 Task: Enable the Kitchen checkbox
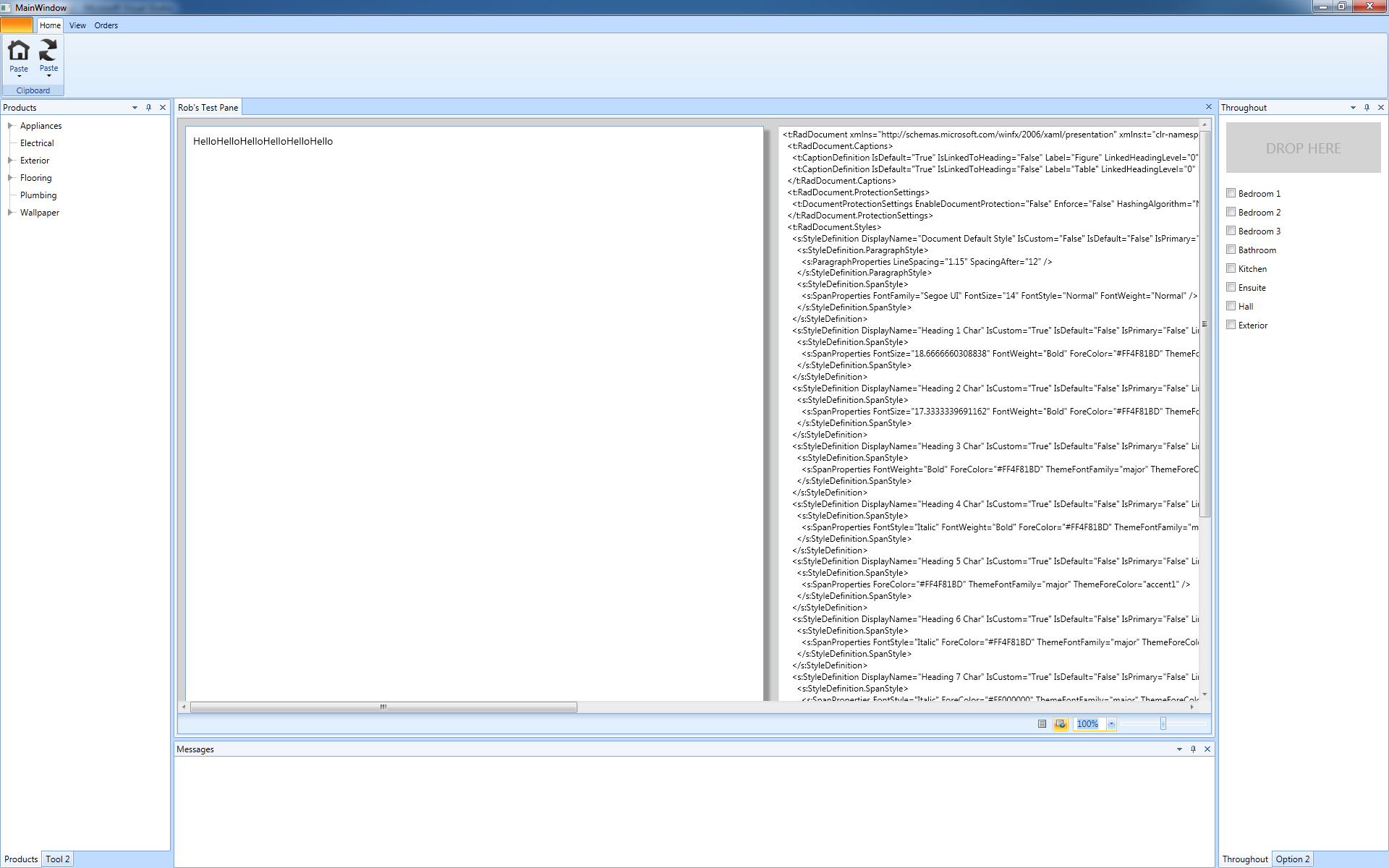pos(1231,268)
